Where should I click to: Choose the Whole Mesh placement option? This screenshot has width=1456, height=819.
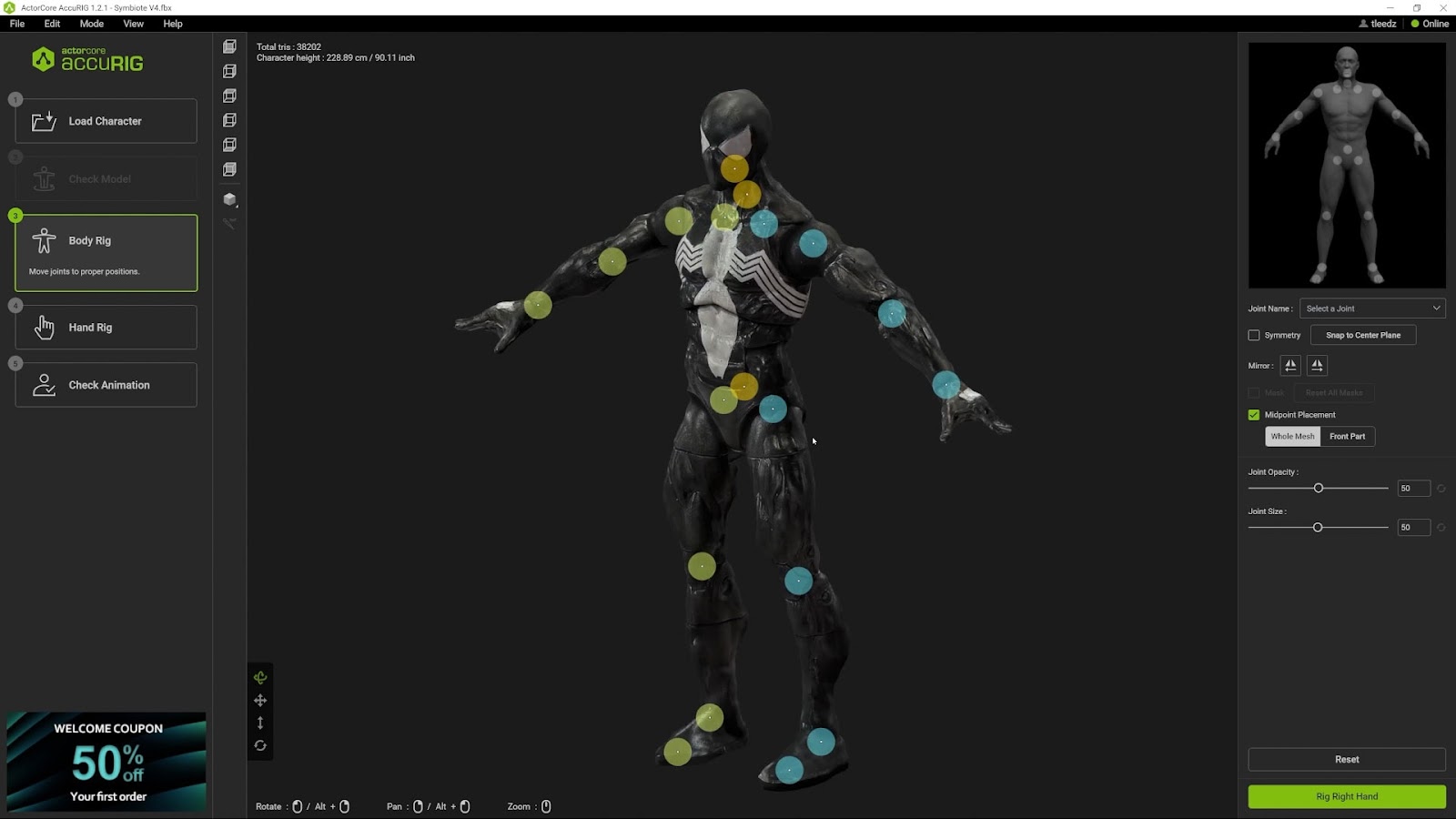coord(1292,436)
